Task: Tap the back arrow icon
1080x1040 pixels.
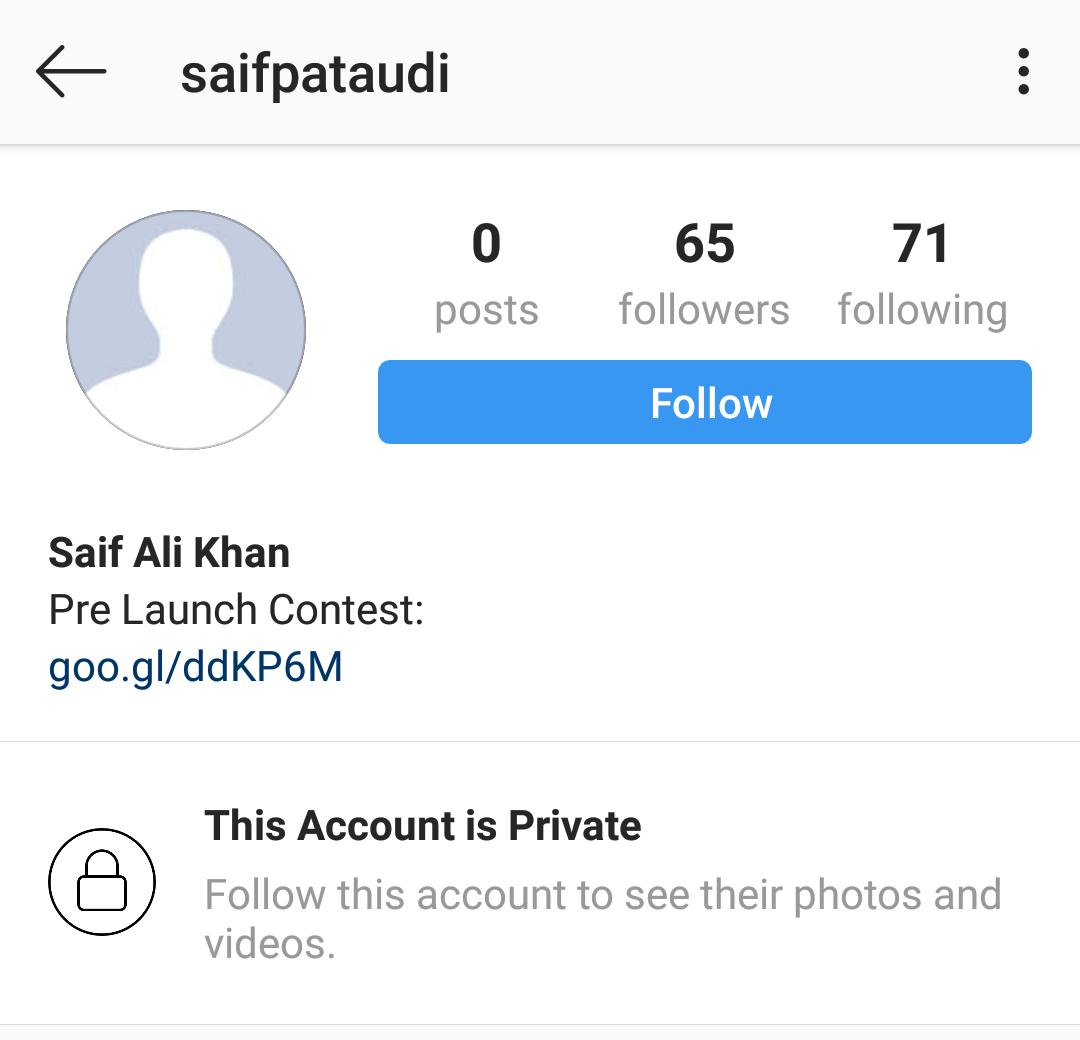Action: click(71, 72)
